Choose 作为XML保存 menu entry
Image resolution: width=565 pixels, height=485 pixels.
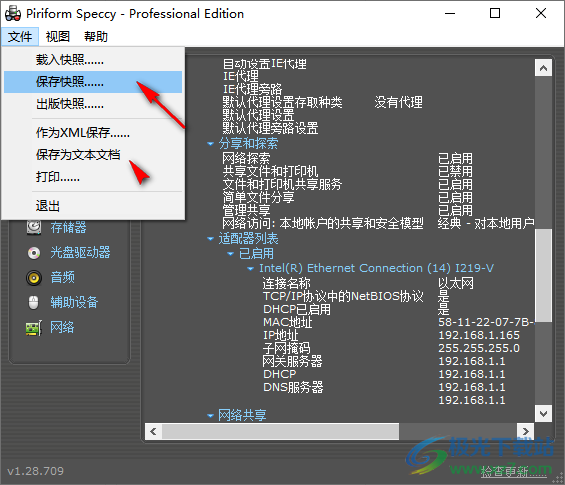click(93, 133)
